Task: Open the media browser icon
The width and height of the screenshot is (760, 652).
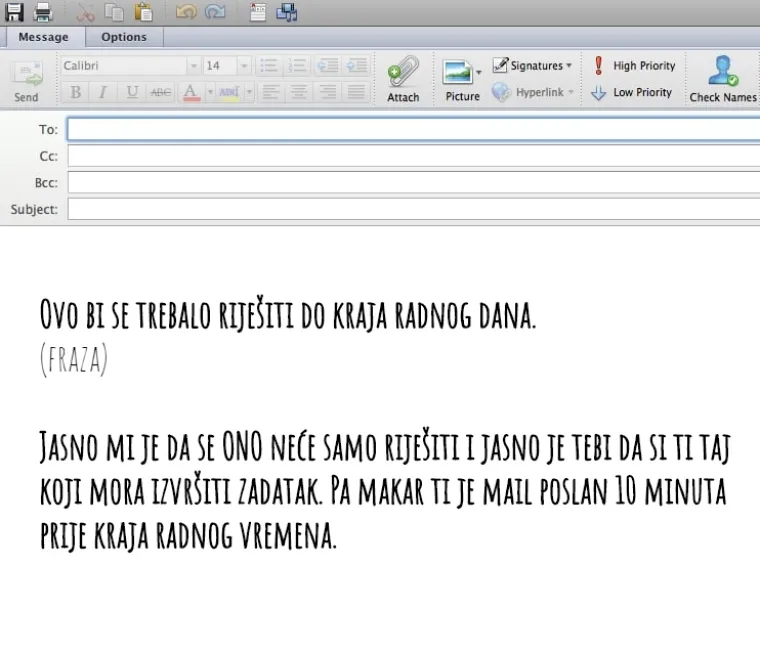Action: point(287,12)
